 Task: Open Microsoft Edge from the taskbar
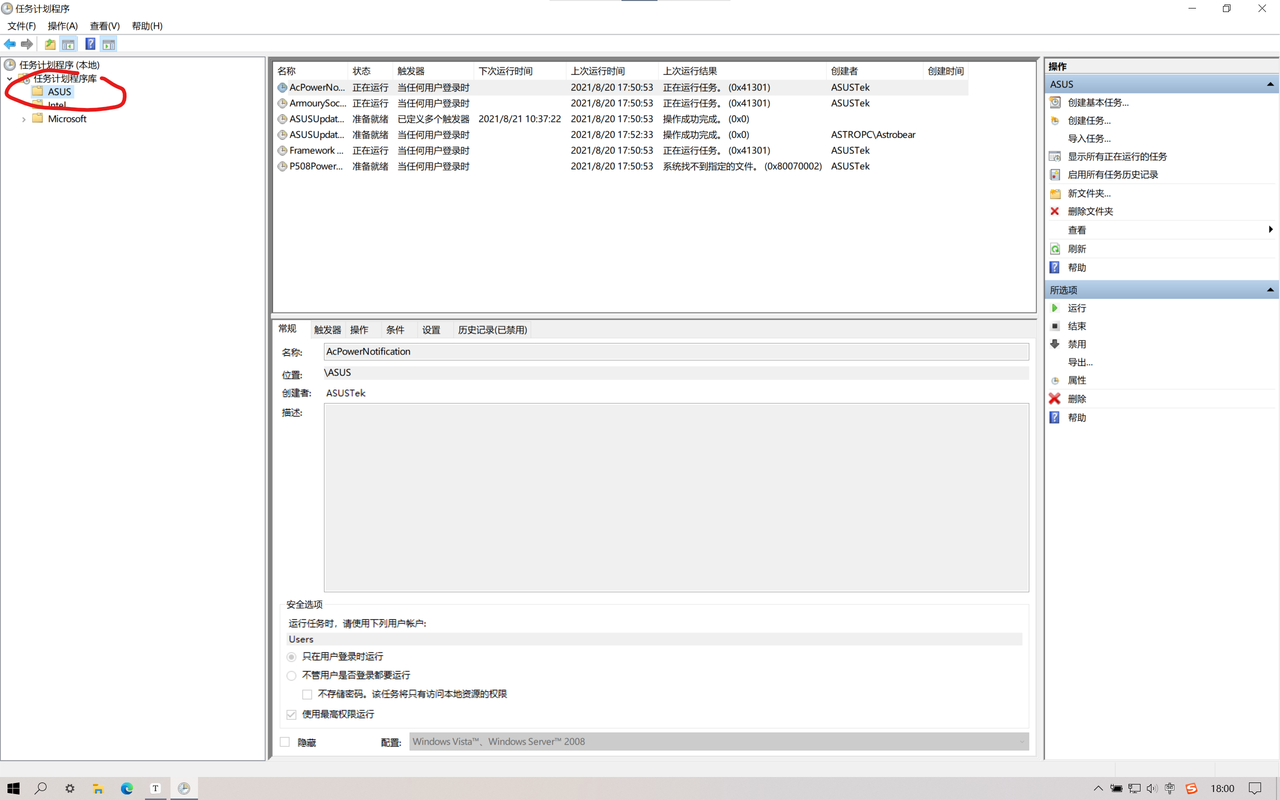127,788
